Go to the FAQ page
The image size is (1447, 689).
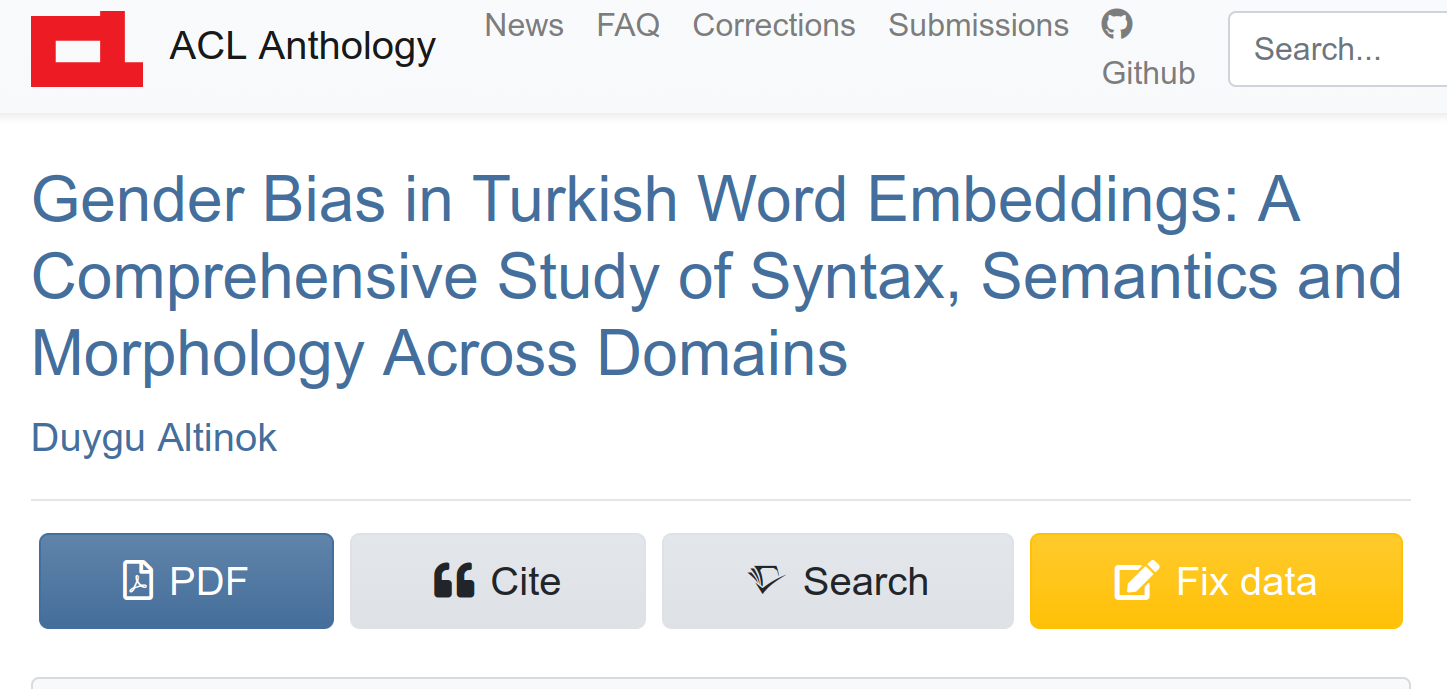click(628, 25)
